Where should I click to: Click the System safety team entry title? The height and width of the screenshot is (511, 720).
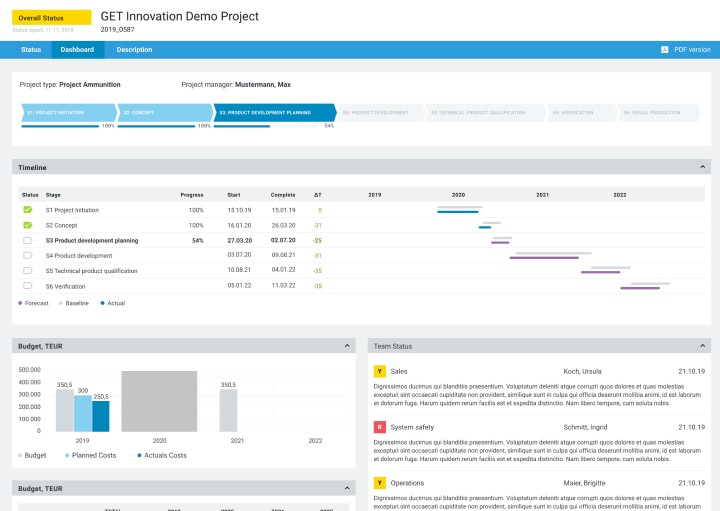pyautogui.click(x=412, y=427)
